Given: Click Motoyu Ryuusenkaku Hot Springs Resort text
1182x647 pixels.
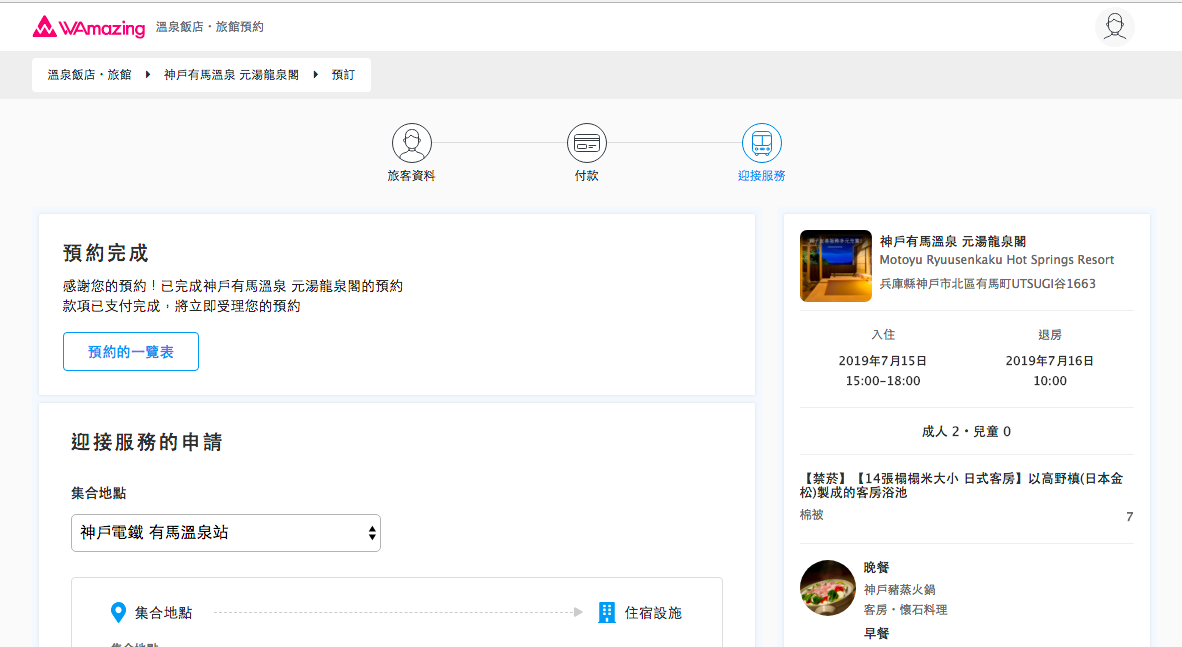Looking at the screenshot, I should 997,260.
